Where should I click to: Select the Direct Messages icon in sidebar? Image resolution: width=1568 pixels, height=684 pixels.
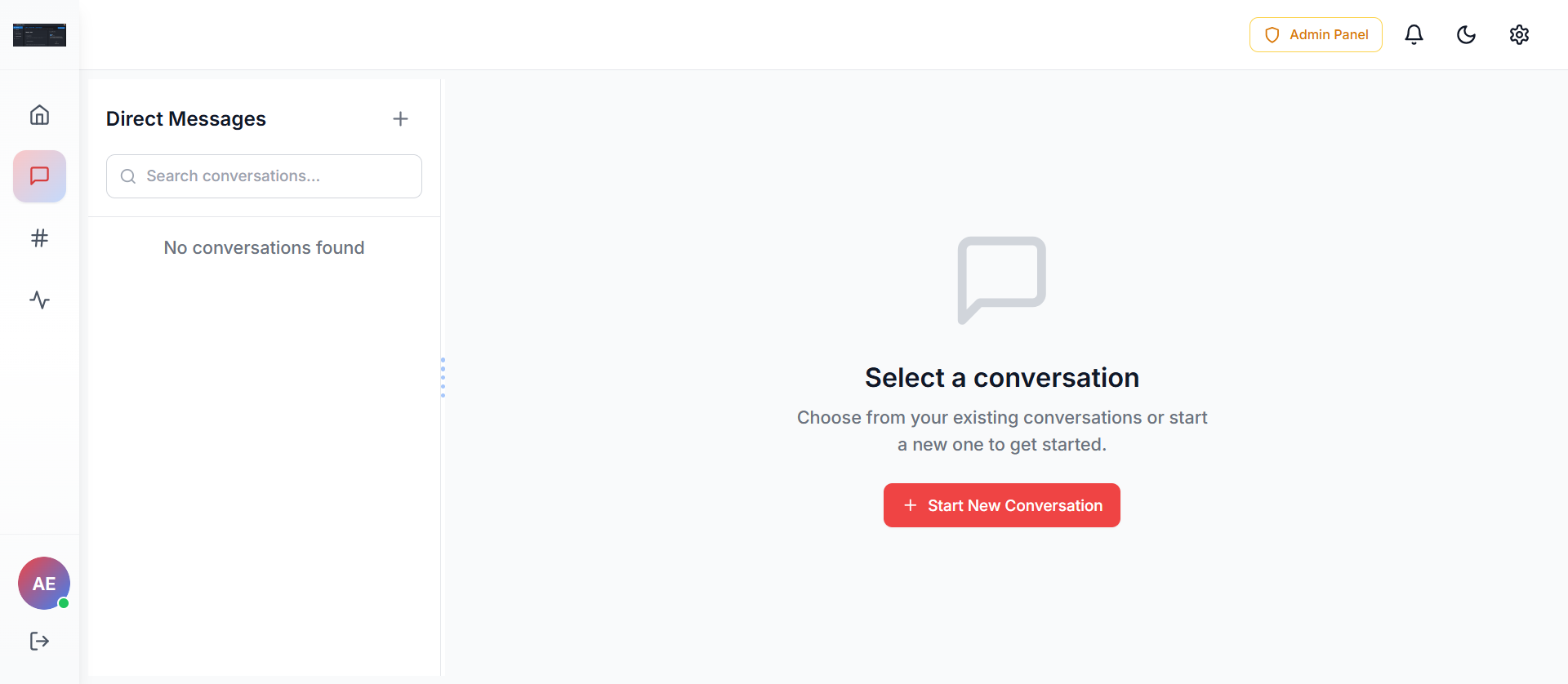coord(39,175)
